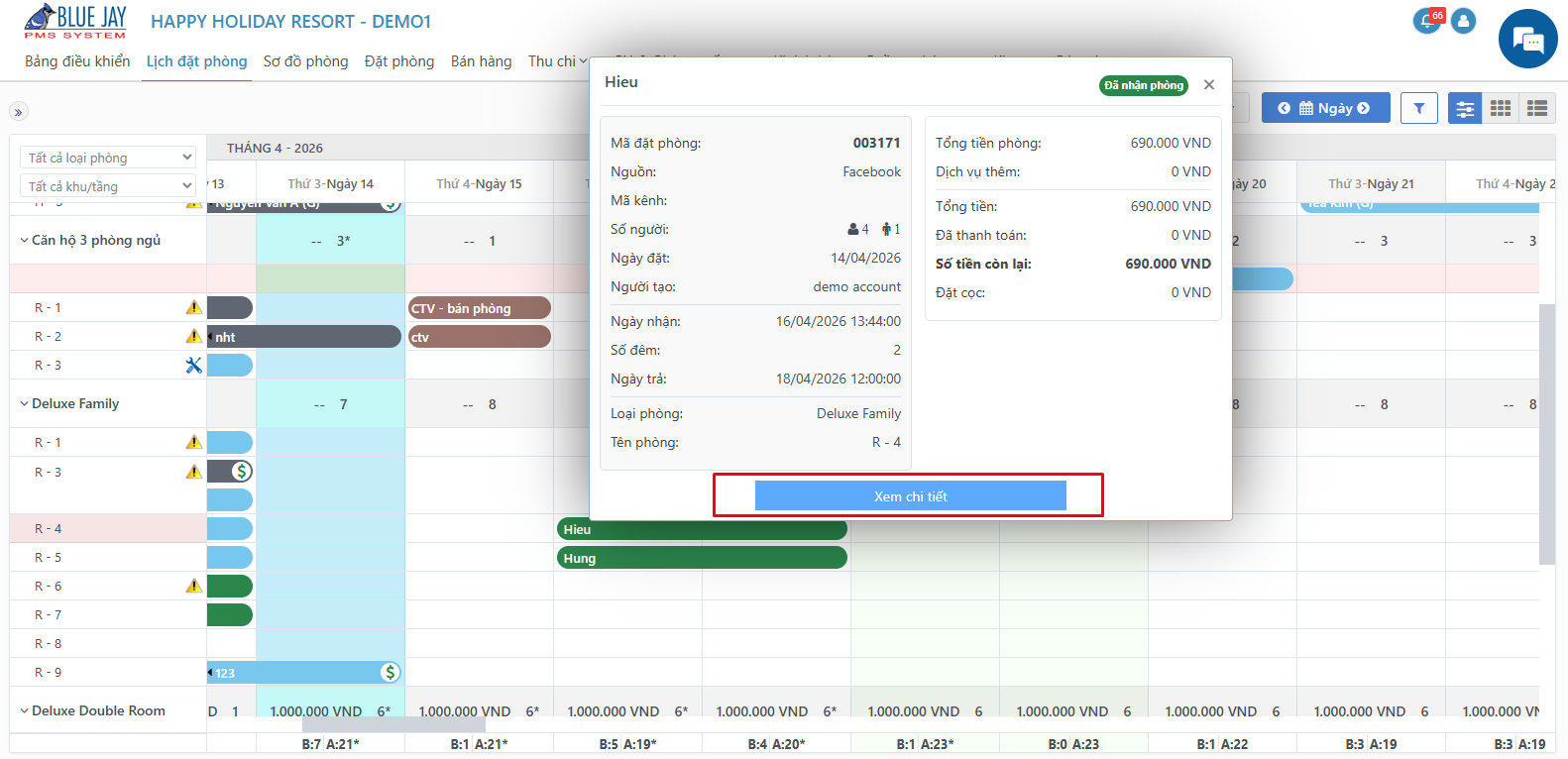This screenshot has height=759, width=1568.
Task: Open the lowercase ctv booking bar
Action: pyautogui.click(x=480, y=337)
